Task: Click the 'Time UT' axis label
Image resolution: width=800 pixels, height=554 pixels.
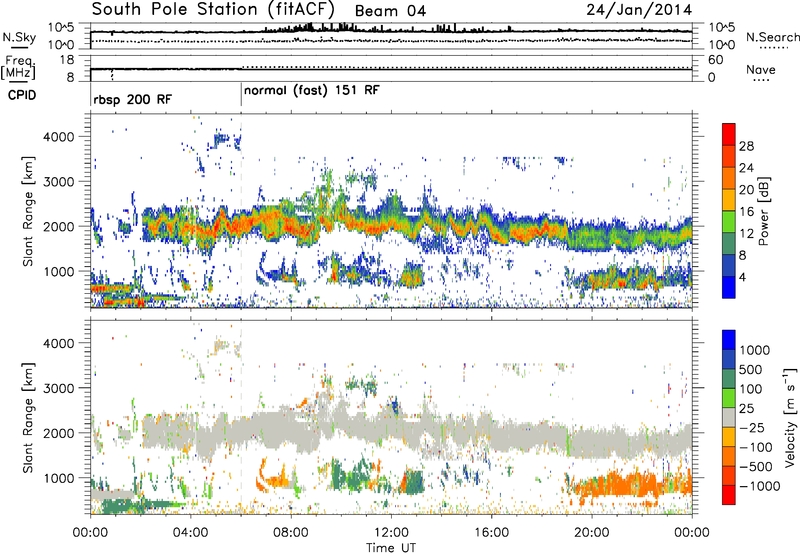Action: point(391,547)
